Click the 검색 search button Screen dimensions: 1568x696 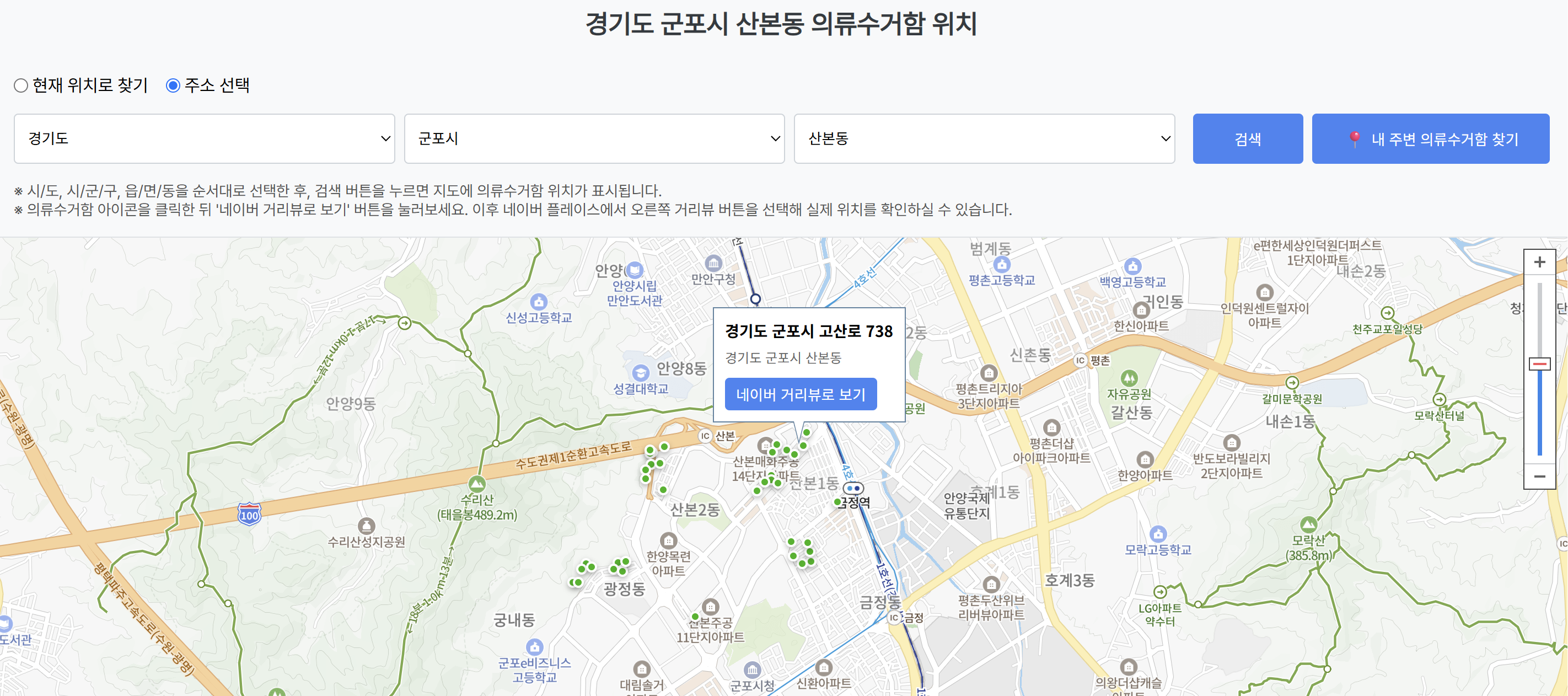point(1248,138)
